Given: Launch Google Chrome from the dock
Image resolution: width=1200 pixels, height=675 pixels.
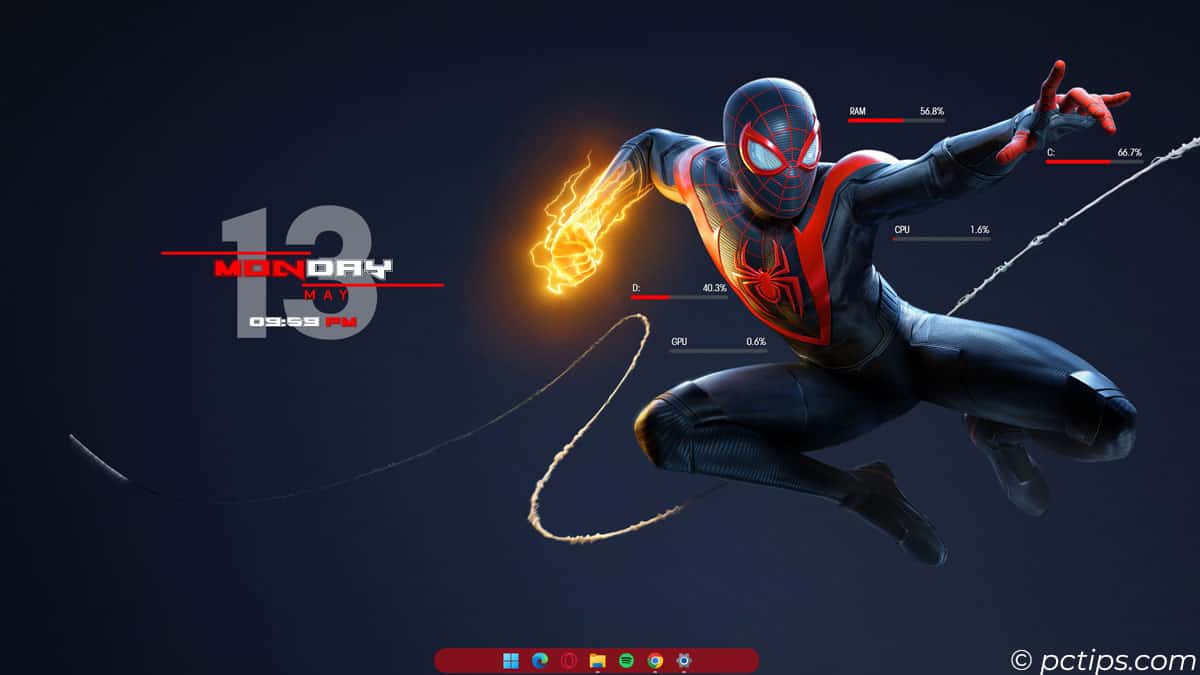Looking at the screenshot, I should click(x=654, y=660).
